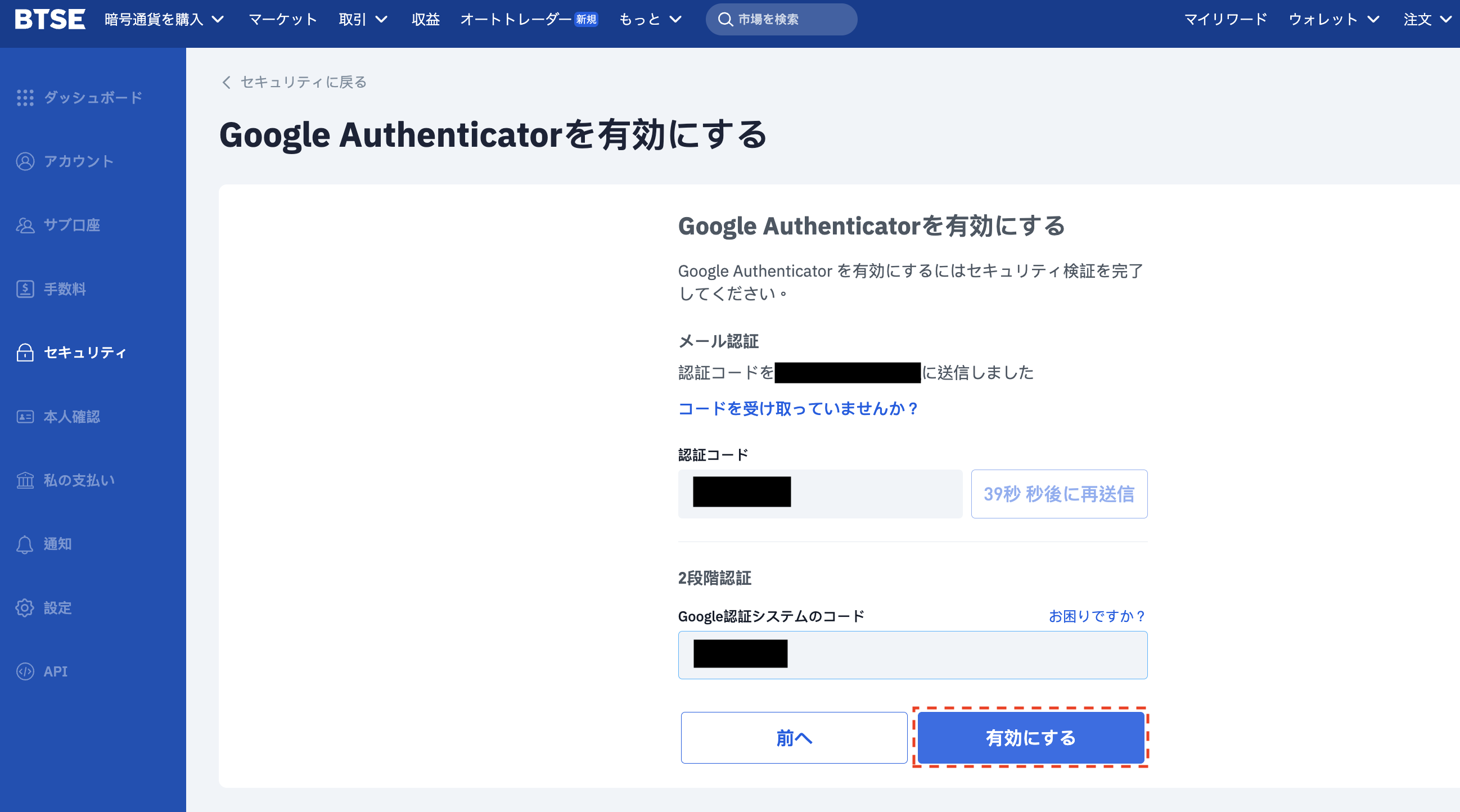Expand the 暗号通貨を購入 dropdown
This screenshot has width=1460, height=812.
click(164, 19)
